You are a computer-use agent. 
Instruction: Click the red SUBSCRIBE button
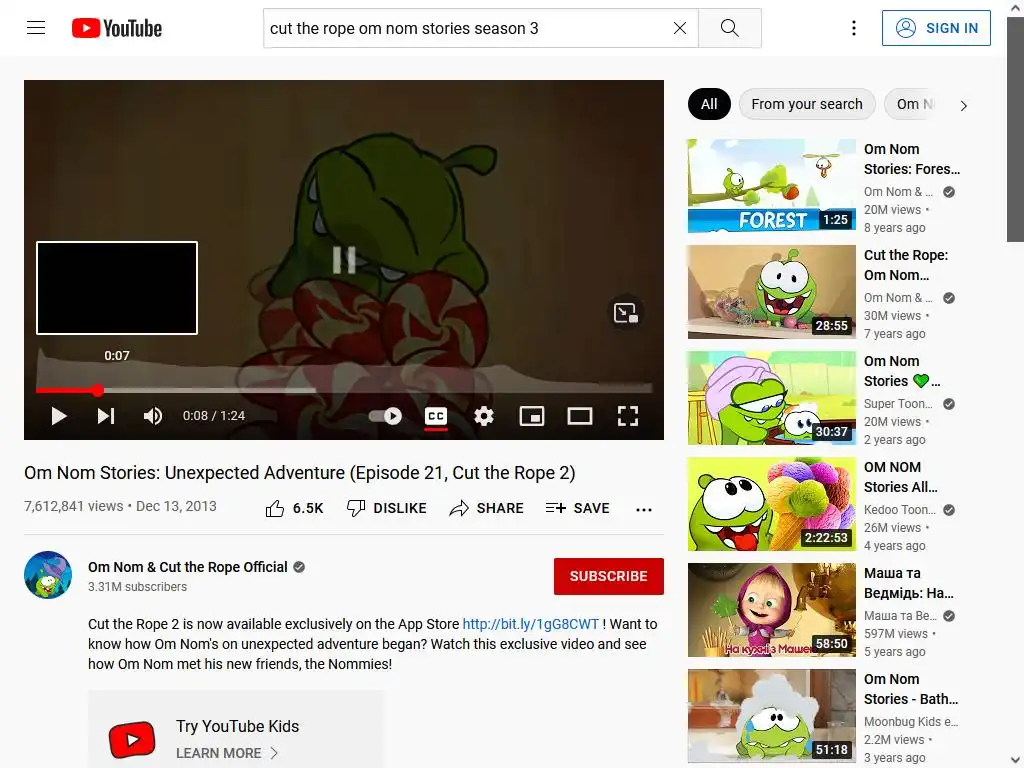point(609,576)
